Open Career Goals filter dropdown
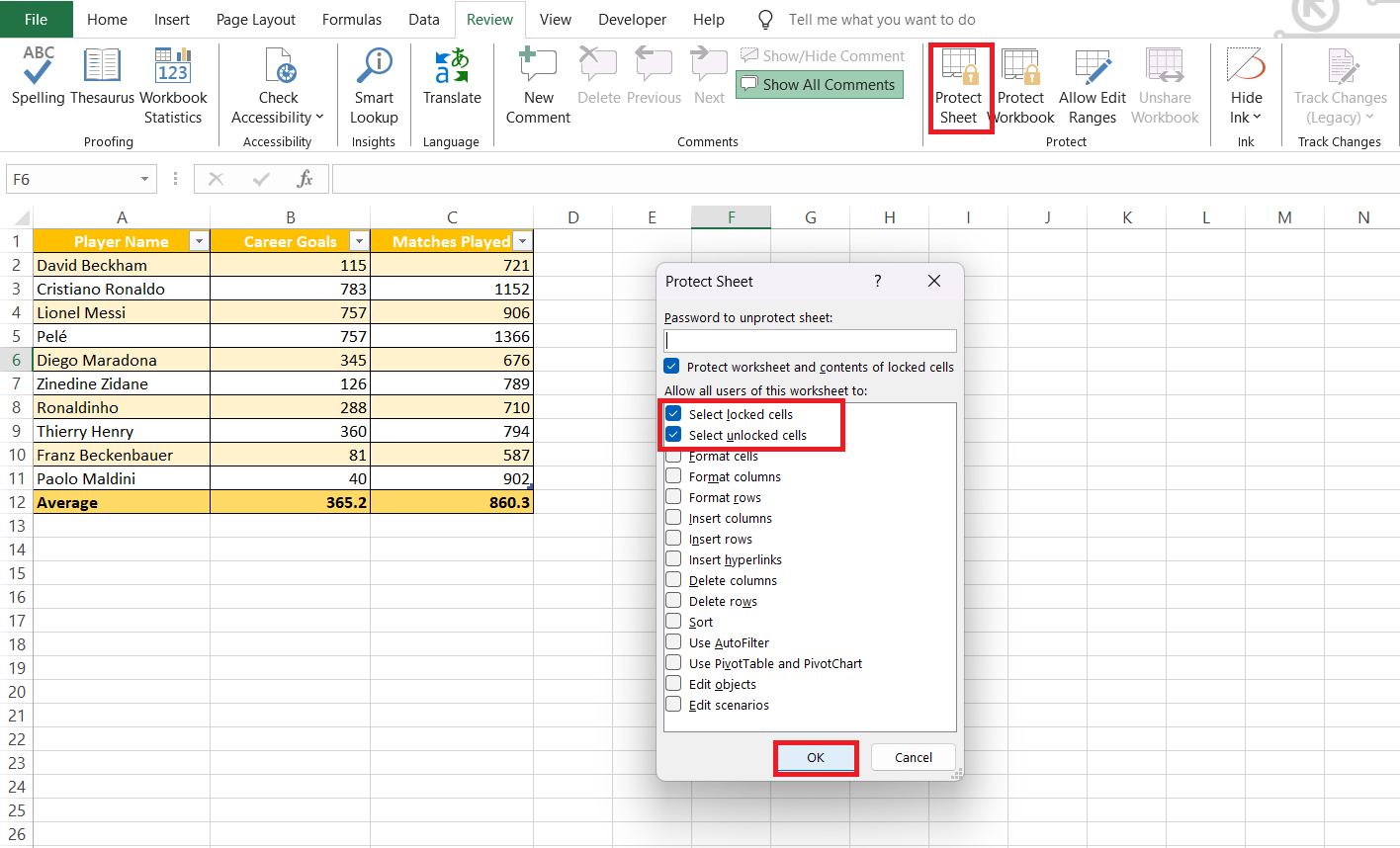This screenshot has height=848, width=1400. coord(359,241)
